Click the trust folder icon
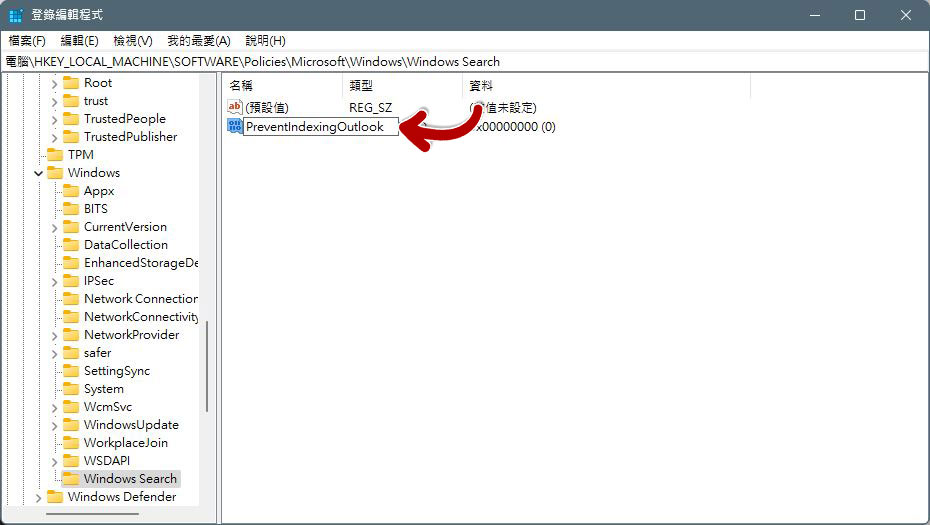The height and width of the screenshot is (525, 930). [x=71, y=101]
